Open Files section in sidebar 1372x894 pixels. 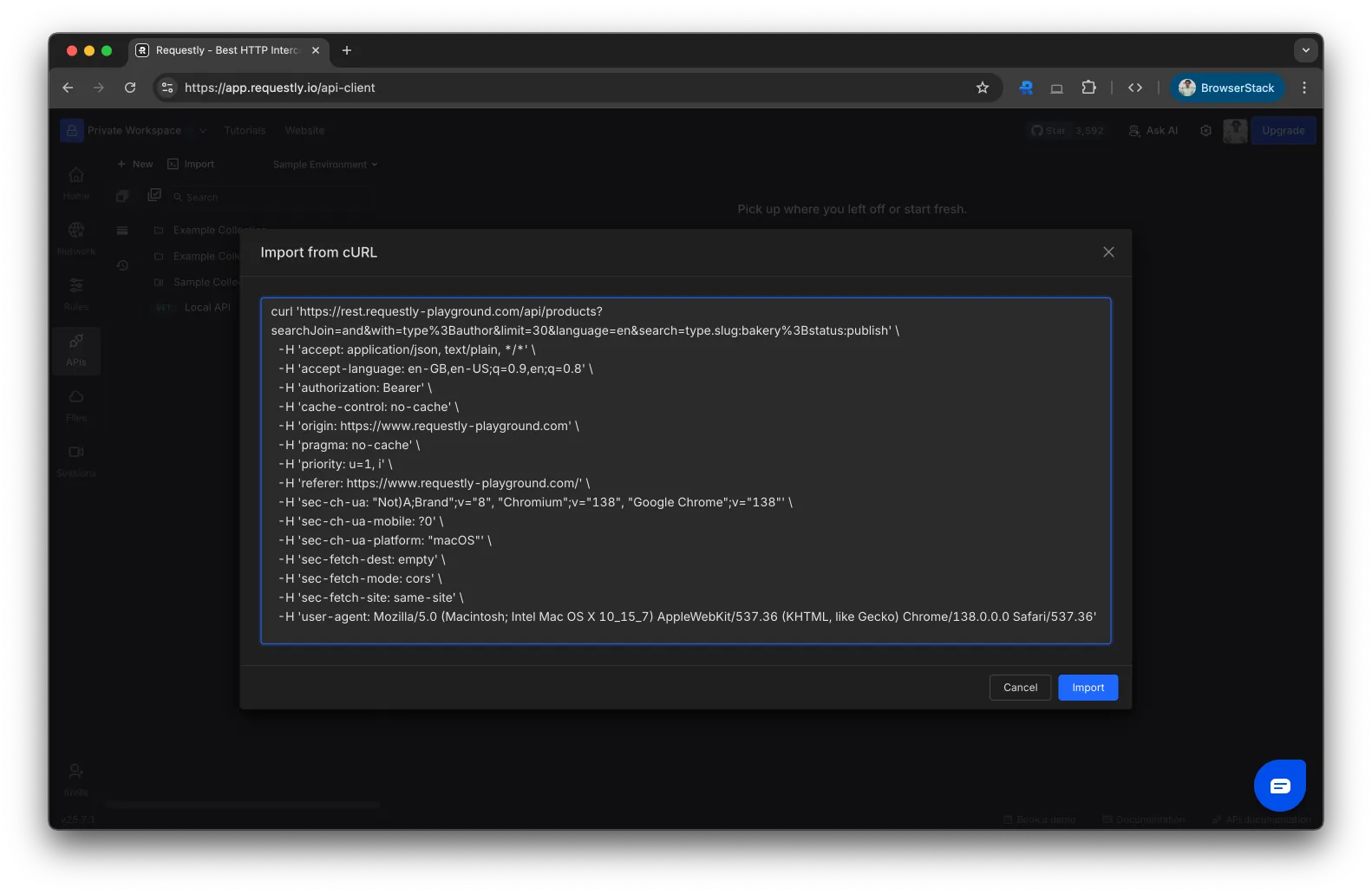[76, 404]
